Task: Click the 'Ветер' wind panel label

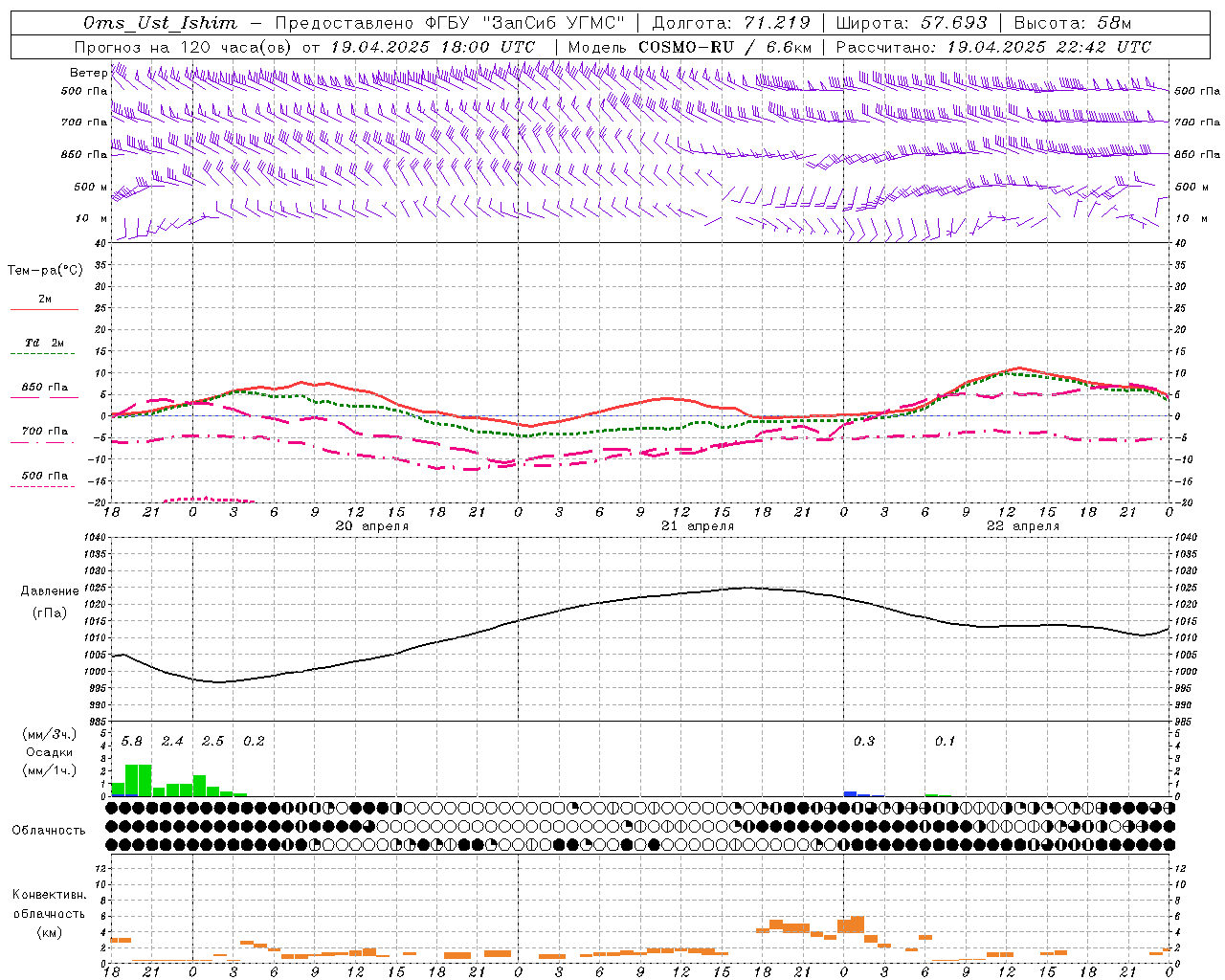Action: [88, 73]
